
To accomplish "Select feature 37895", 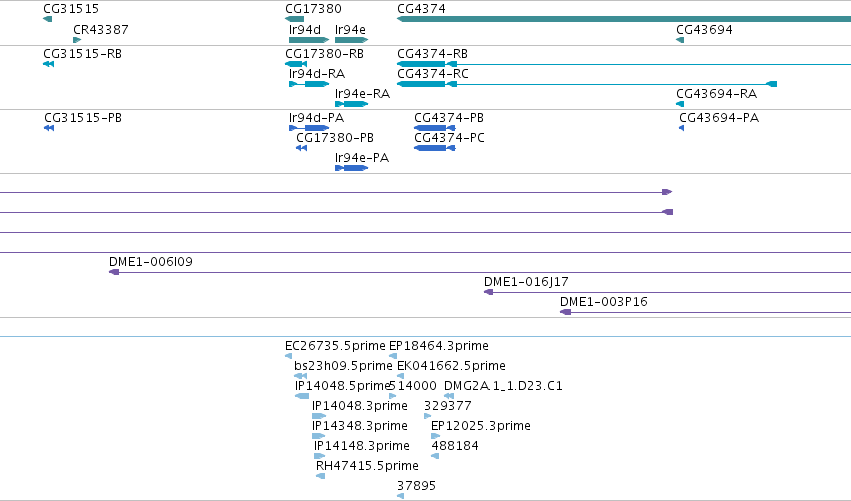I will (416, 486).
